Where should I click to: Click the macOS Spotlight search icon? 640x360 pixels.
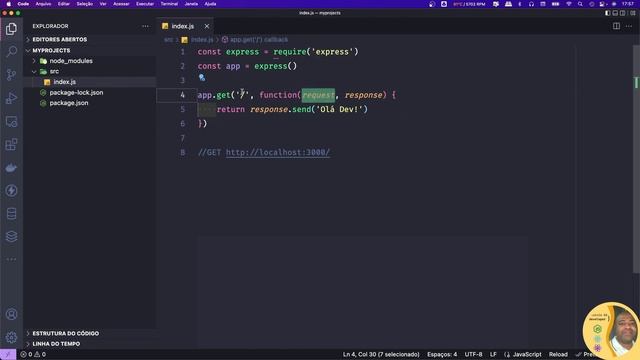coord(580,4)
